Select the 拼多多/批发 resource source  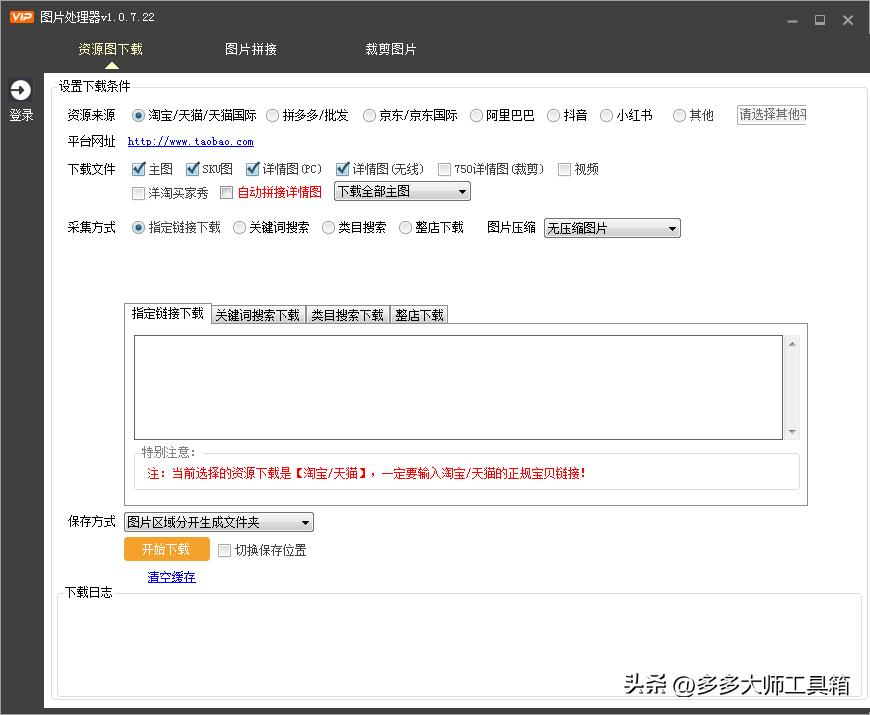(272, 115)
